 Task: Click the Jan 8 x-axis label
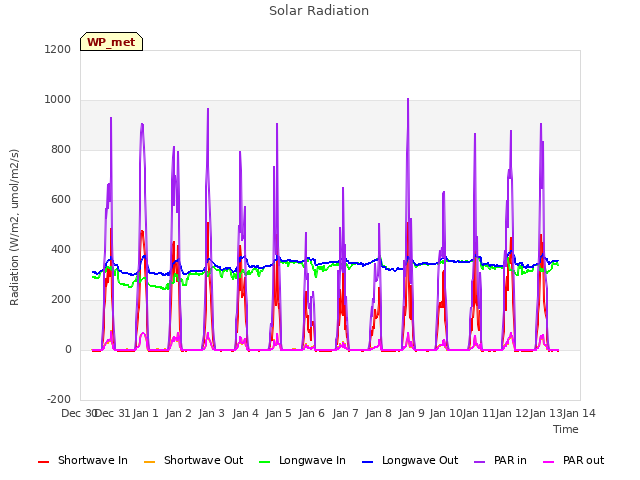[x=379, y=413]
